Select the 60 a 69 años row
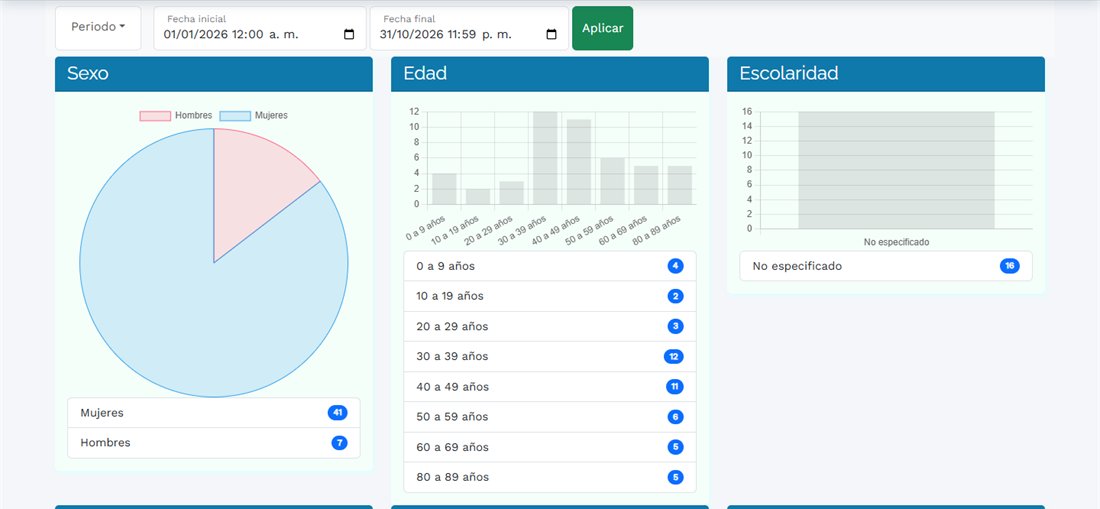Screen dimensions: 1100x509 point(550,447)
